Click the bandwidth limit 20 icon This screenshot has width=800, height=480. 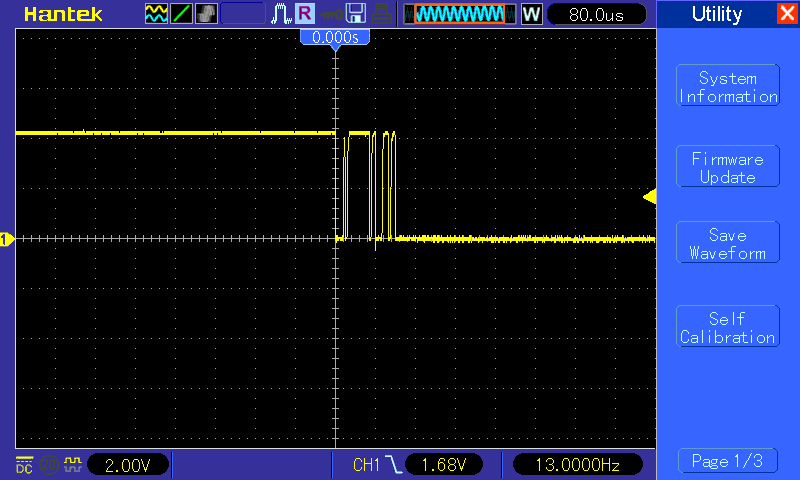[x=48, y=465]
